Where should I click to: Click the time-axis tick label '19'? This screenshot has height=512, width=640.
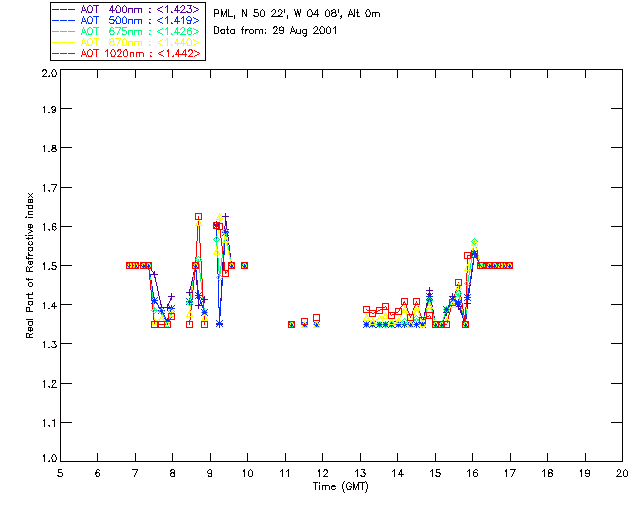click(585, 473)
